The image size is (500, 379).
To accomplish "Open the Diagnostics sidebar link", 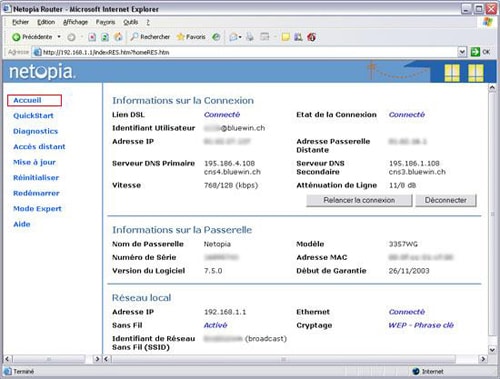I will 35,131.
